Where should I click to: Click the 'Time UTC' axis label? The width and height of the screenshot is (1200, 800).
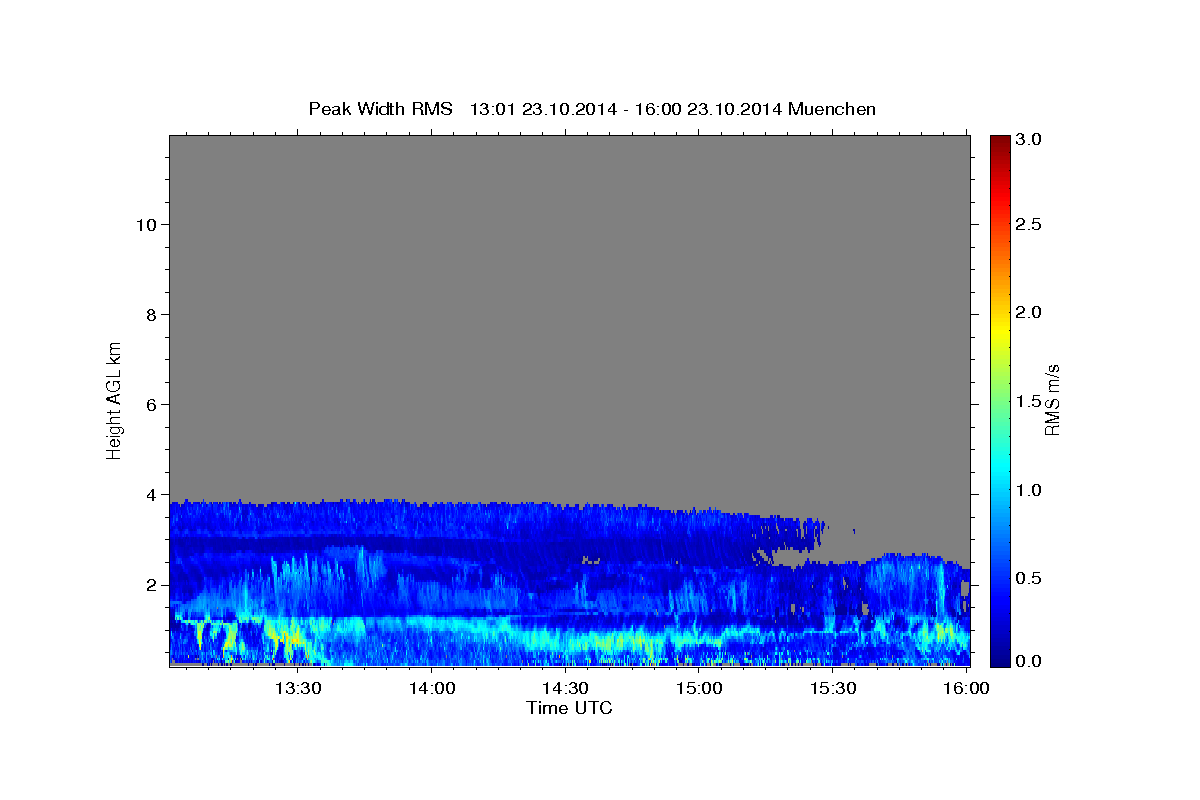(x=569, y=708)
